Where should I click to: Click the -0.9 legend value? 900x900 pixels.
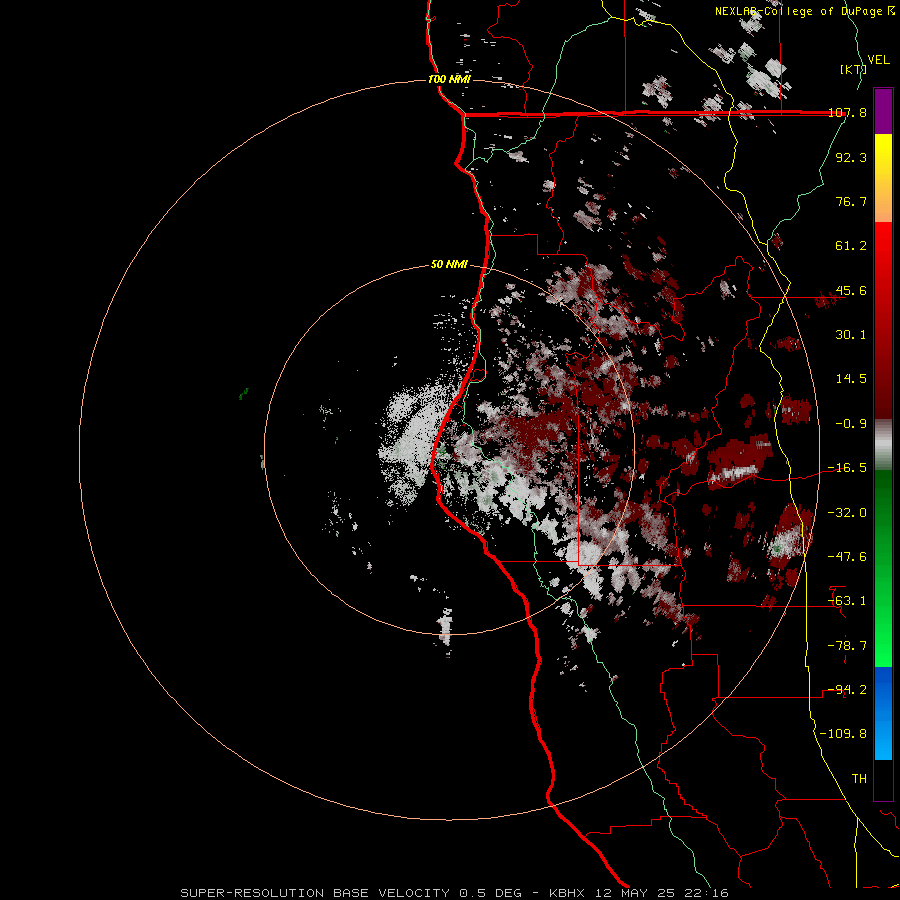[x=851, y=424]
